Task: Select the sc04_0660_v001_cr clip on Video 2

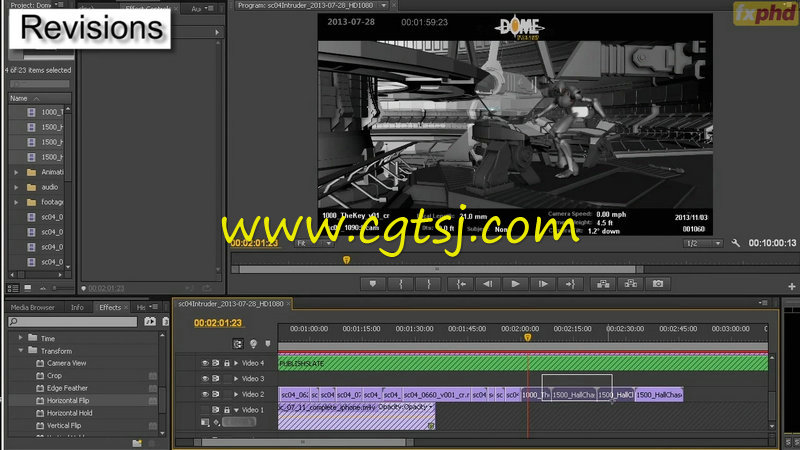Action: tap(436, 394)
